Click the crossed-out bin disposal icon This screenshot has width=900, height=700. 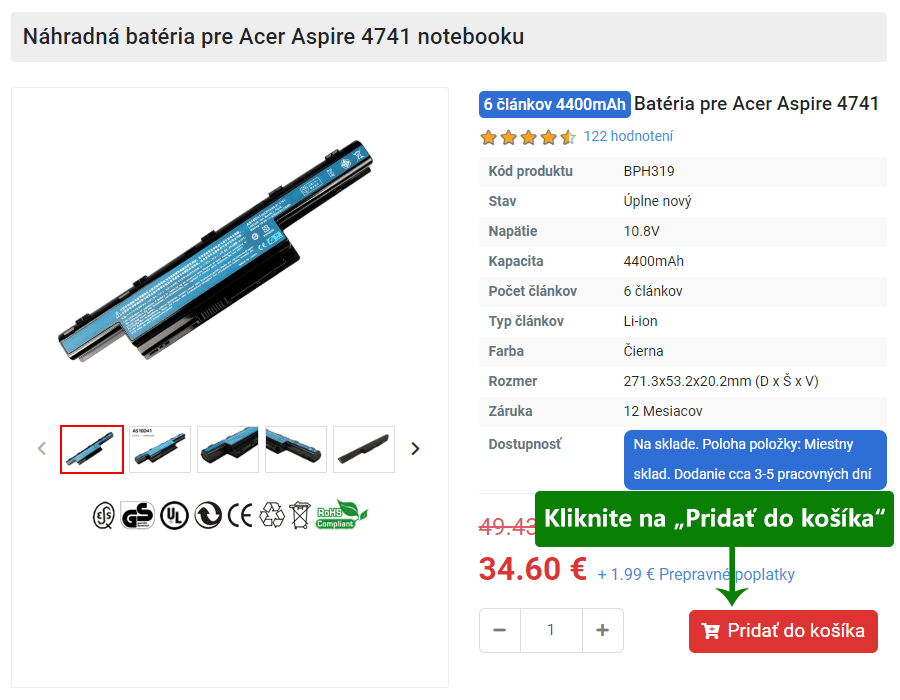tap(300, 515)
